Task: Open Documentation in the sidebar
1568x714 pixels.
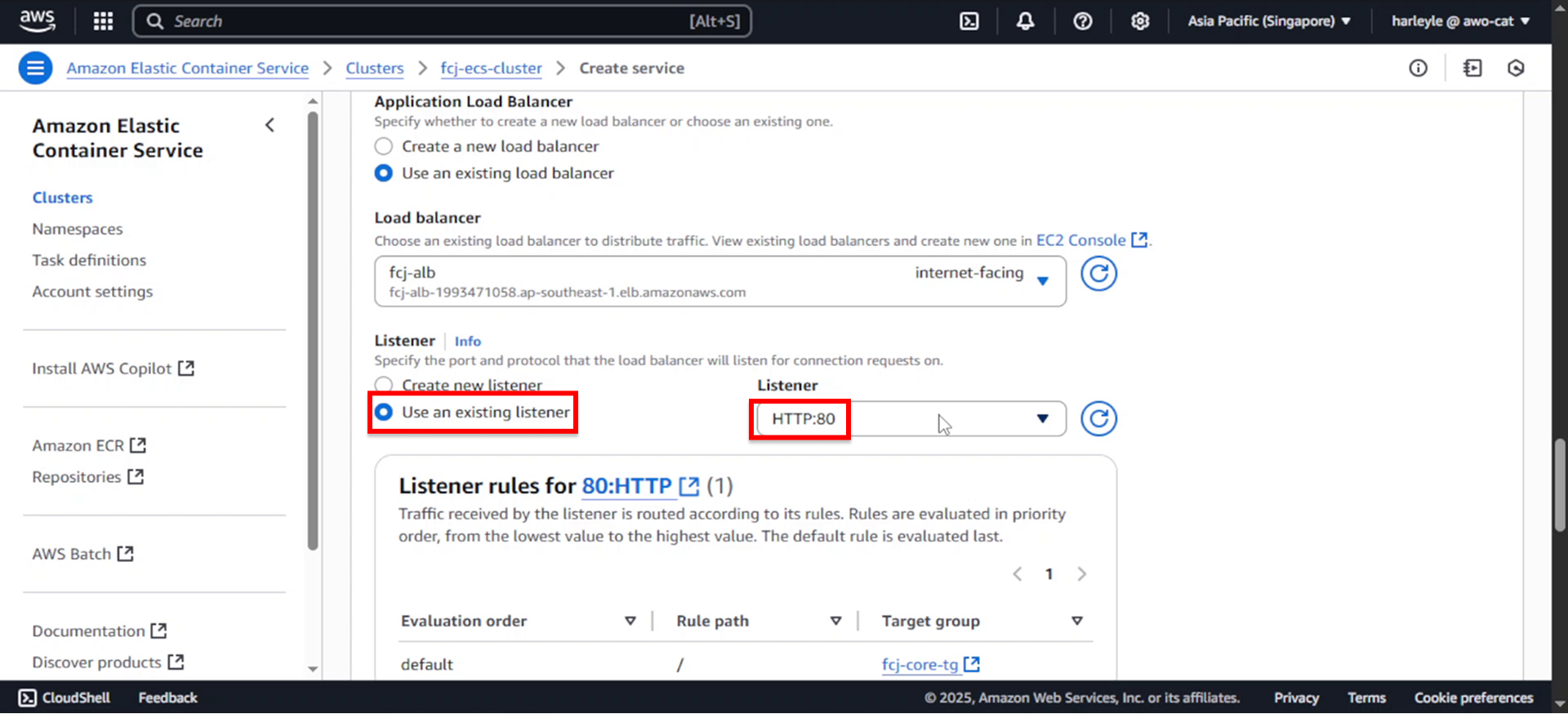Action: [x=100, y=631]
